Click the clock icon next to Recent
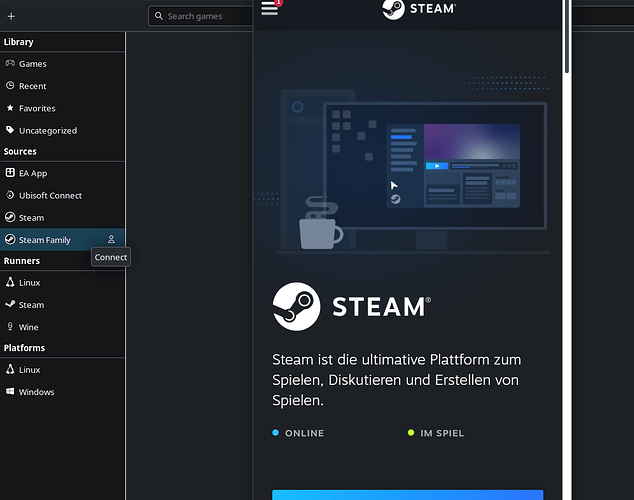 click(10, 86)
